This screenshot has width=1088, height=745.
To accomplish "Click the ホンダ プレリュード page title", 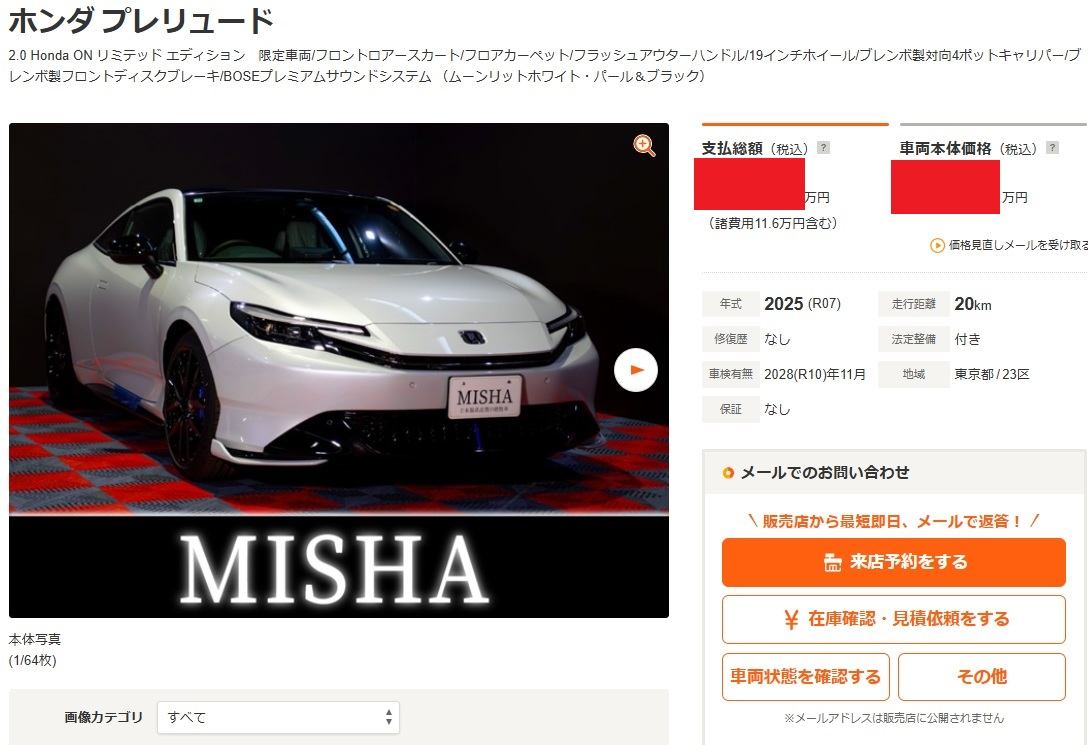I will 141,20.
